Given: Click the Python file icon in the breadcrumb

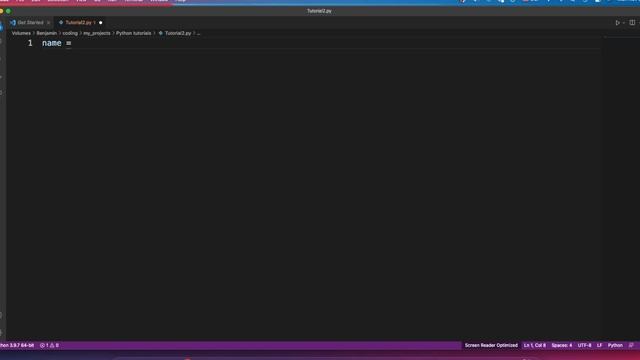Looking at the screenshot, I should coord(160,33).
